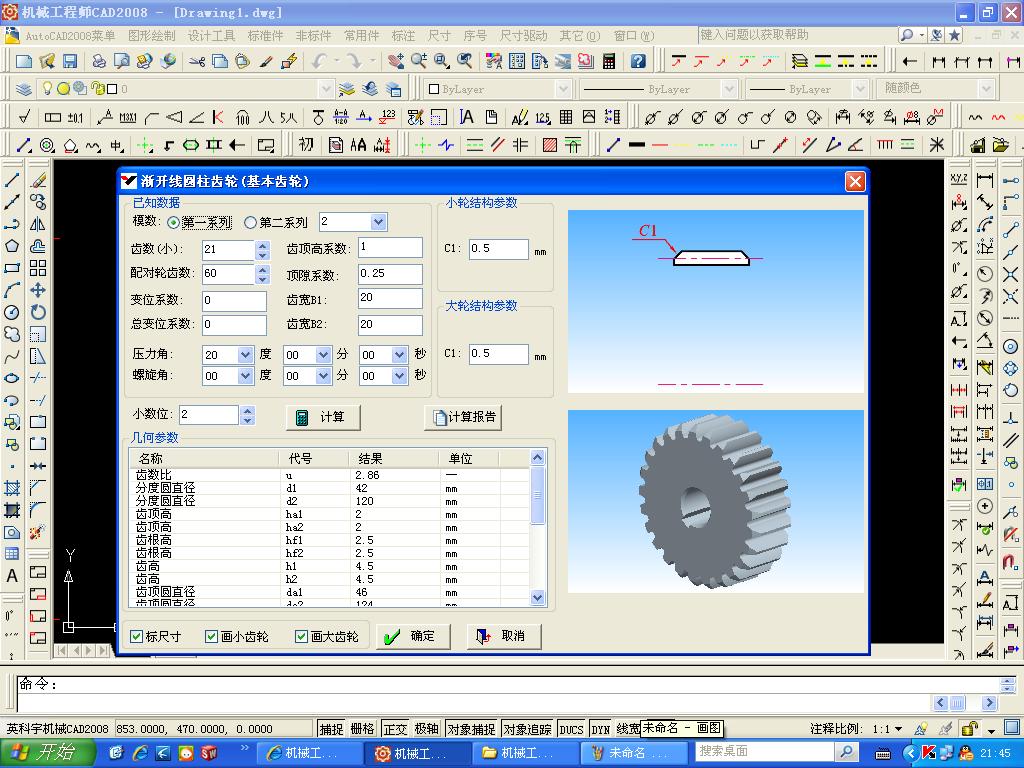Click the Print icon in top toolbar
Viewport: 1024px width, 768px height.
[x=99, y=61]
